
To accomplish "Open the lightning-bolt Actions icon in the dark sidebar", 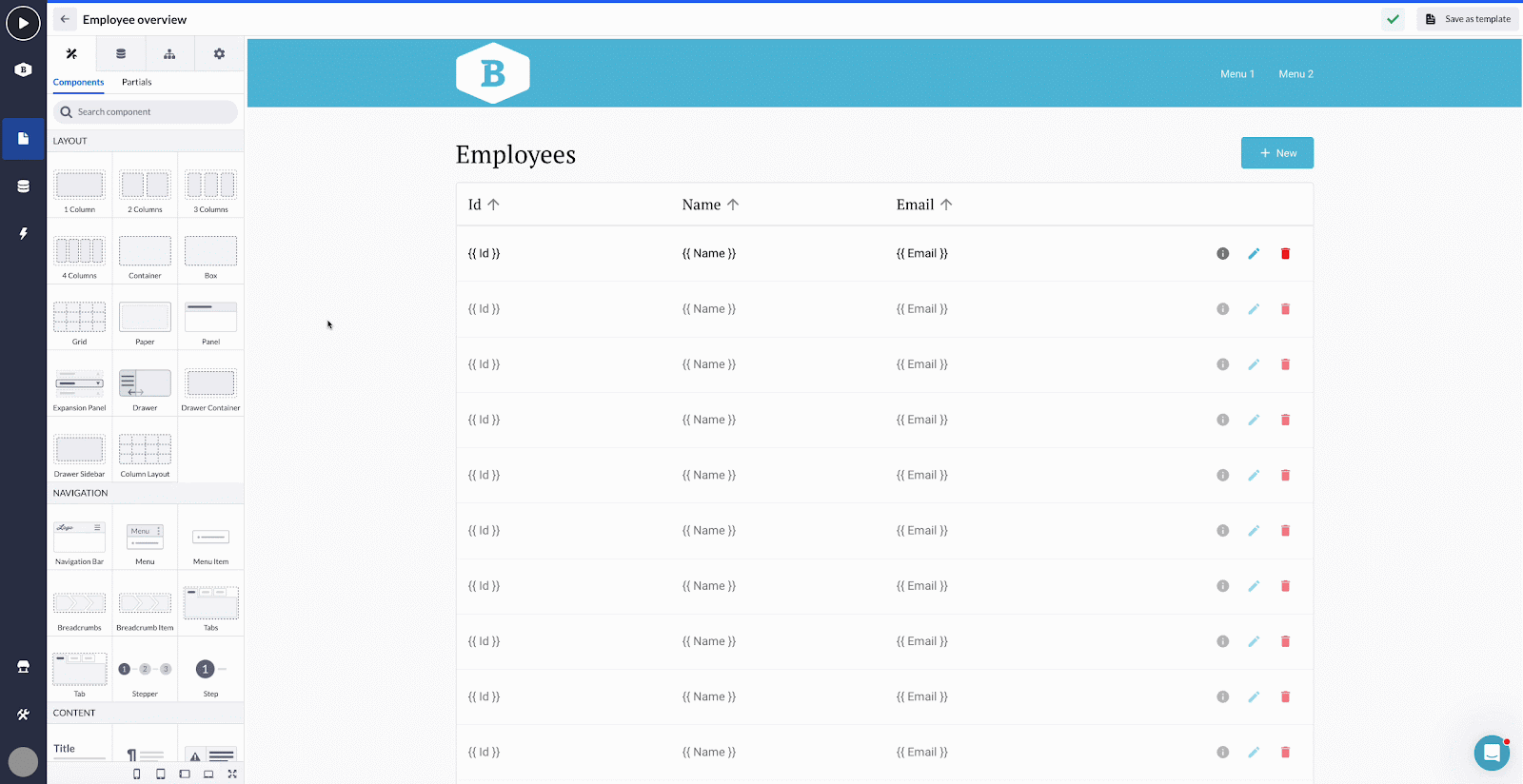I will click(24, 233).
